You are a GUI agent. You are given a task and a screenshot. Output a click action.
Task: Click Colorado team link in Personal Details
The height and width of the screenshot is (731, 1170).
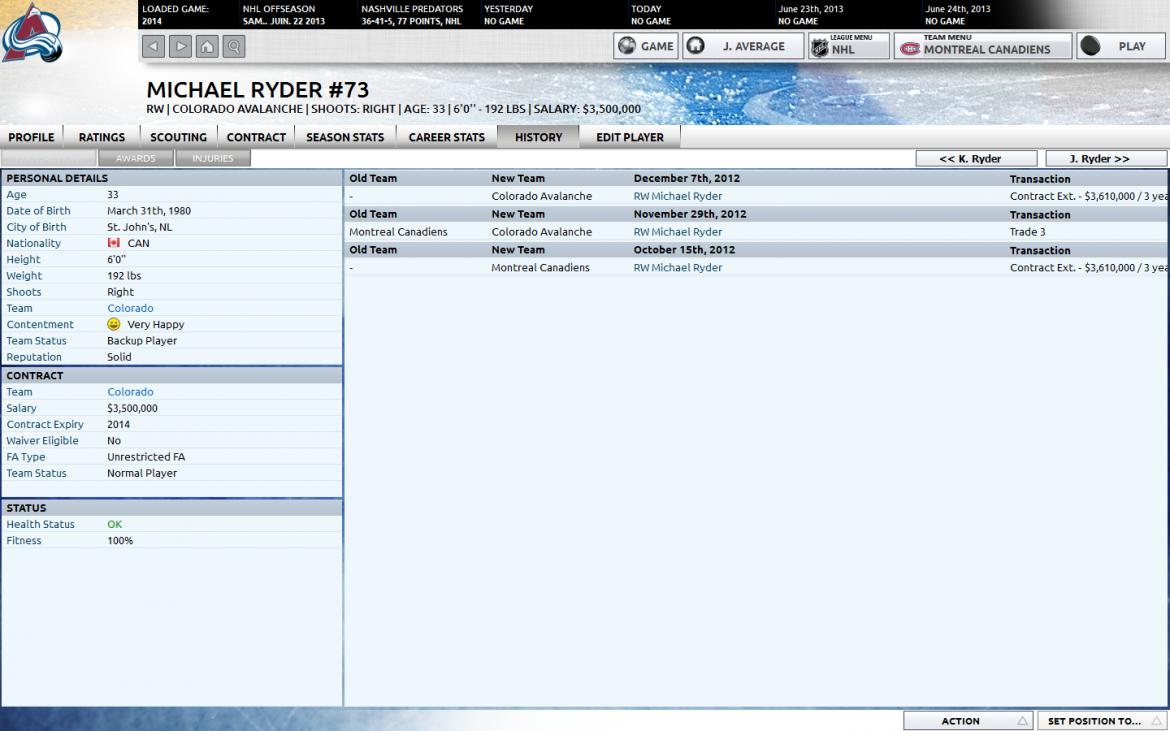(130, 308)
